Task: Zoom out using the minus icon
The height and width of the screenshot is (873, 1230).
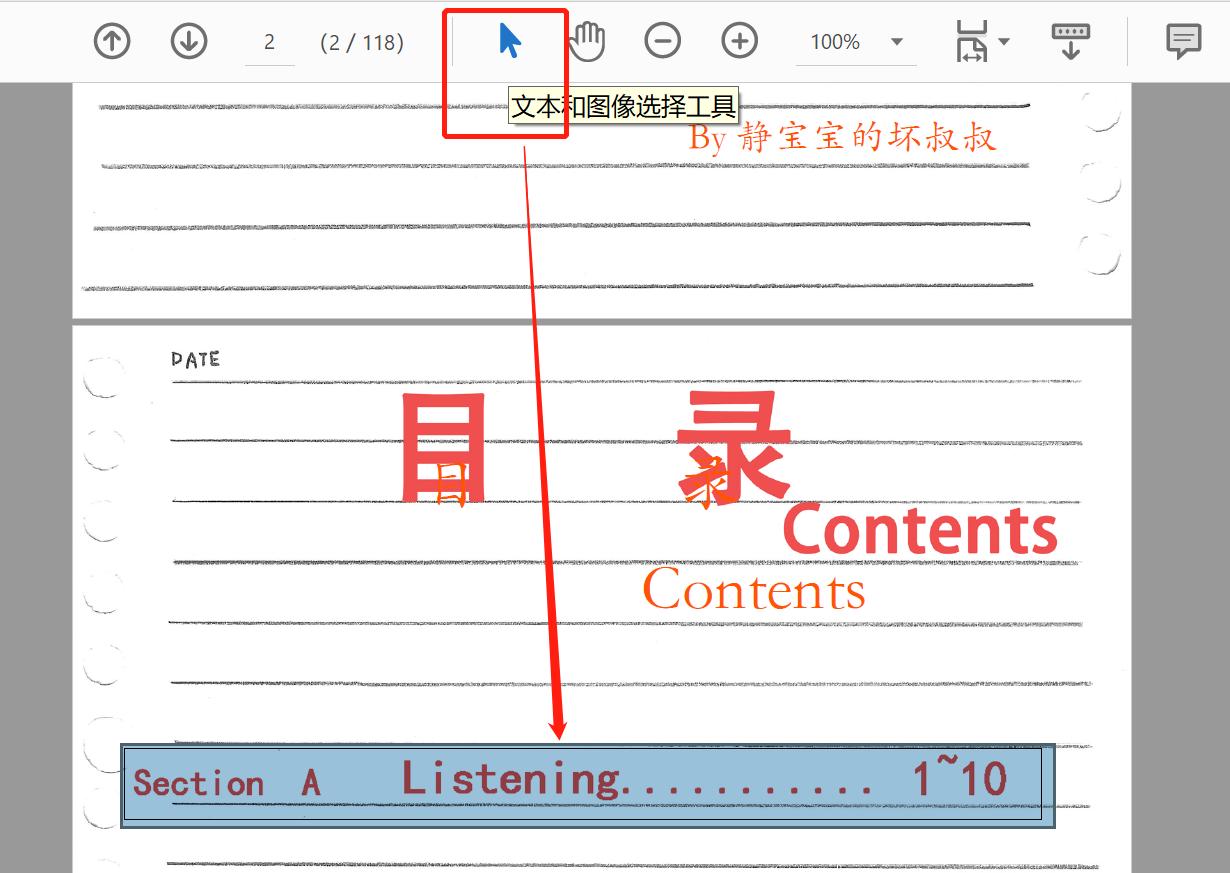Action: (x=663, y=40)
